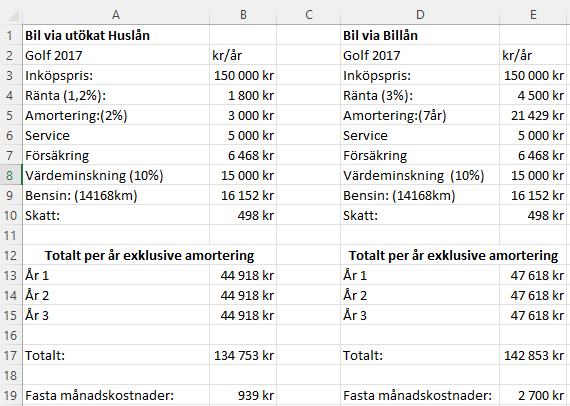Click the select-all corner triangle

pyautogui.click(x=11, y=15)
